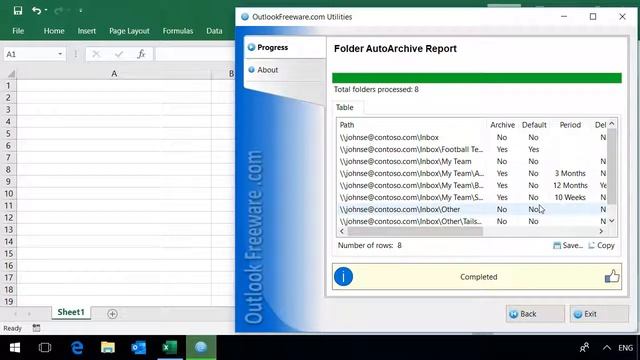Open Task View from taskbar
Screen dimensions: 640x360
pos(44,347)
